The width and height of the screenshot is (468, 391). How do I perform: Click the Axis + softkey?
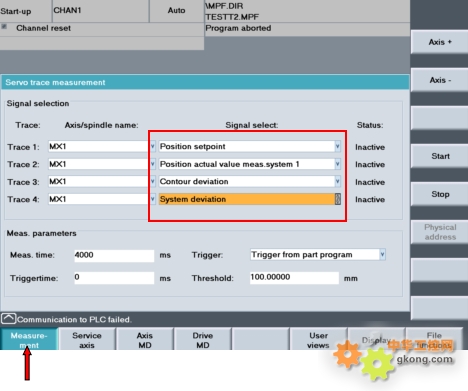[x=440, y=42]
